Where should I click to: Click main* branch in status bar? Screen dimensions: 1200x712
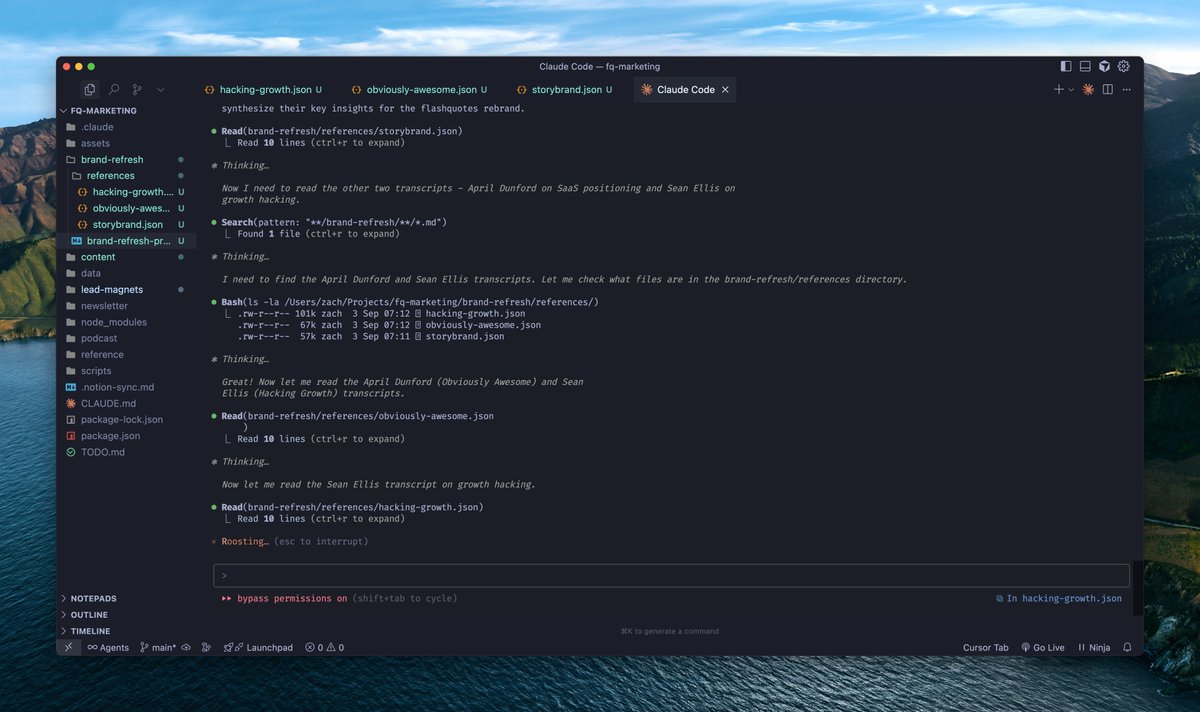pyautogui.click(x=158, y=647)
